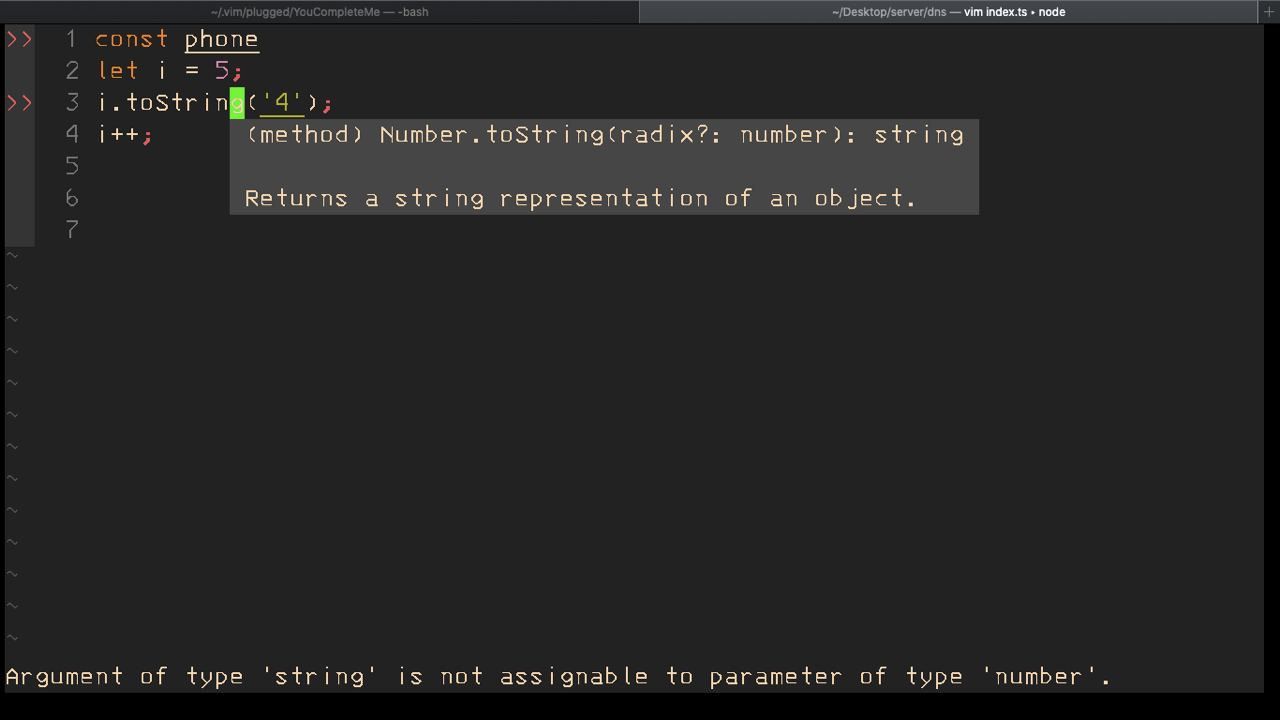Click 'Returns a string representation' description text
Screen dimensions: 1280x720
580,198
